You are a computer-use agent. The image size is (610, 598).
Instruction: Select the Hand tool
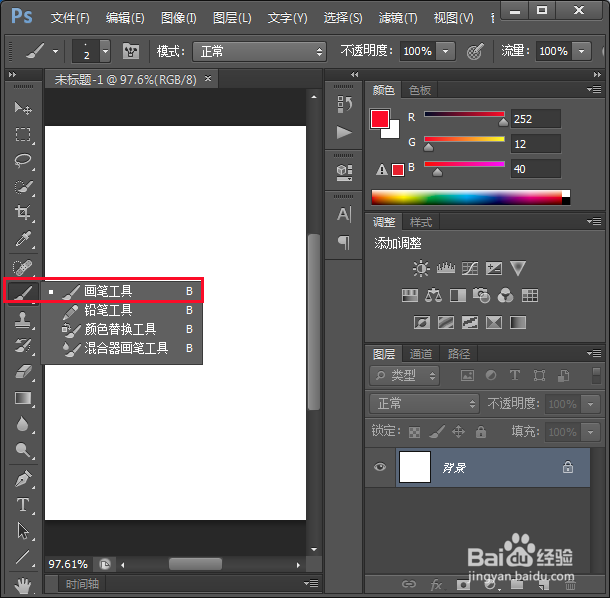[x=23, y=585]
